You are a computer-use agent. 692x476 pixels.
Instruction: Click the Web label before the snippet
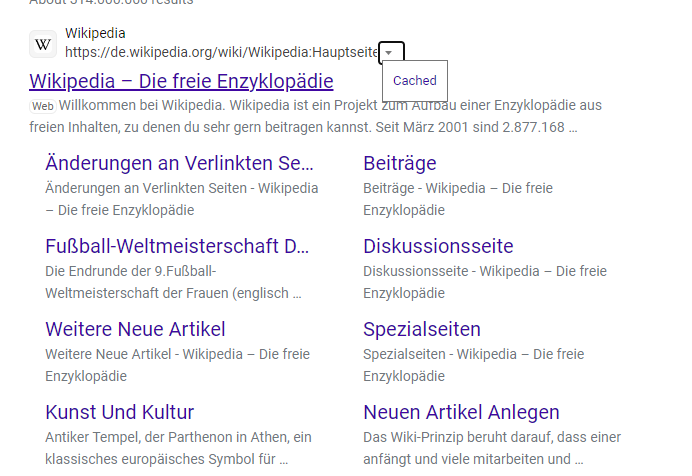[42, 105]
